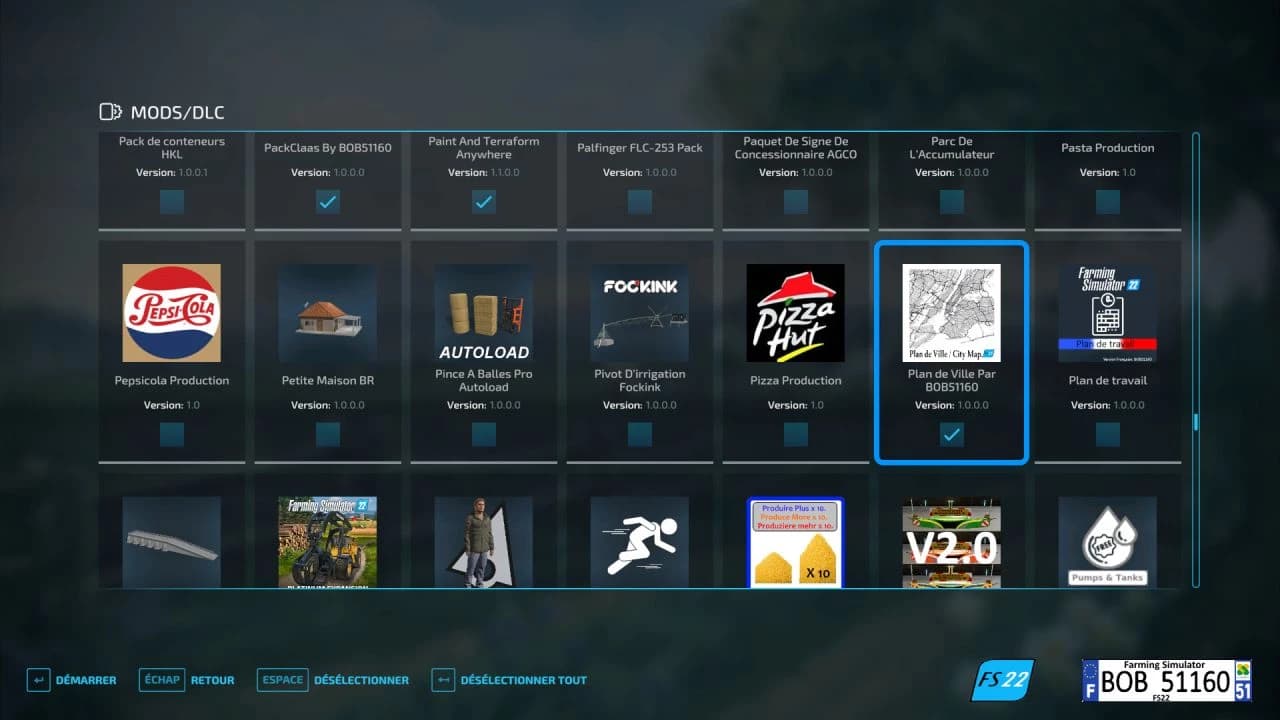
Task: Enable the Pepsicola Production checkbox
Action: 172,434
